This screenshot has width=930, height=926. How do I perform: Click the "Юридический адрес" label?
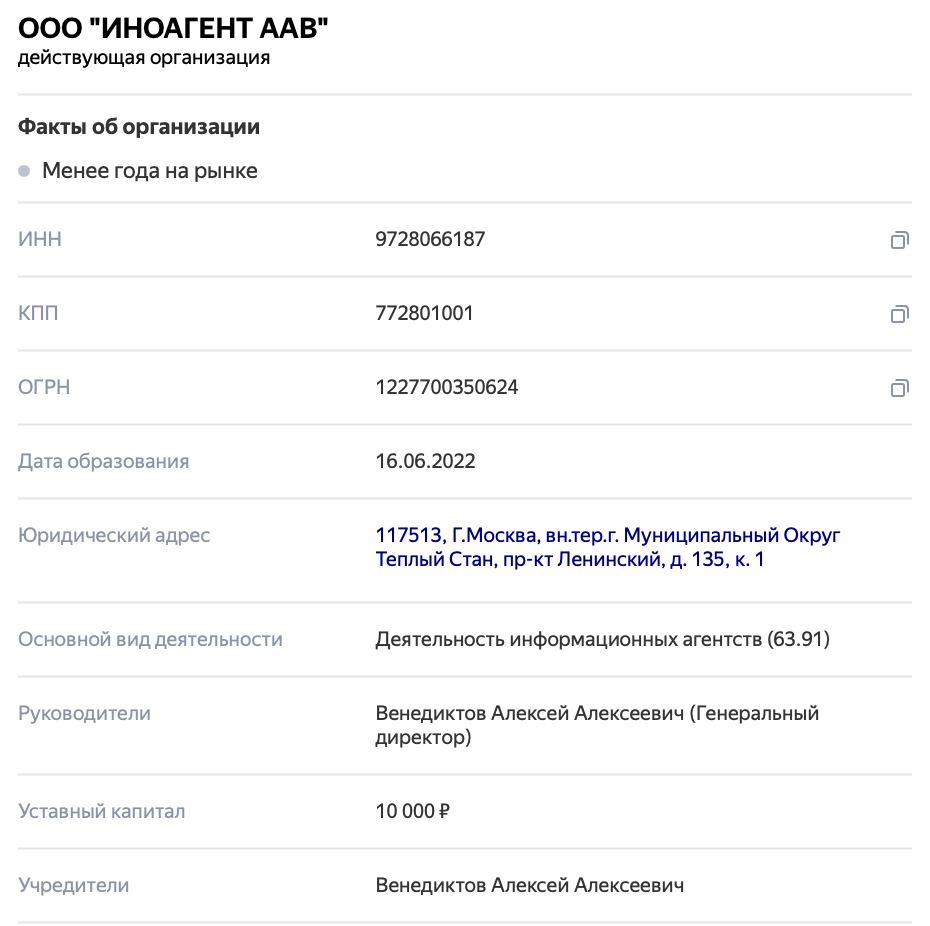click(114, 536)
